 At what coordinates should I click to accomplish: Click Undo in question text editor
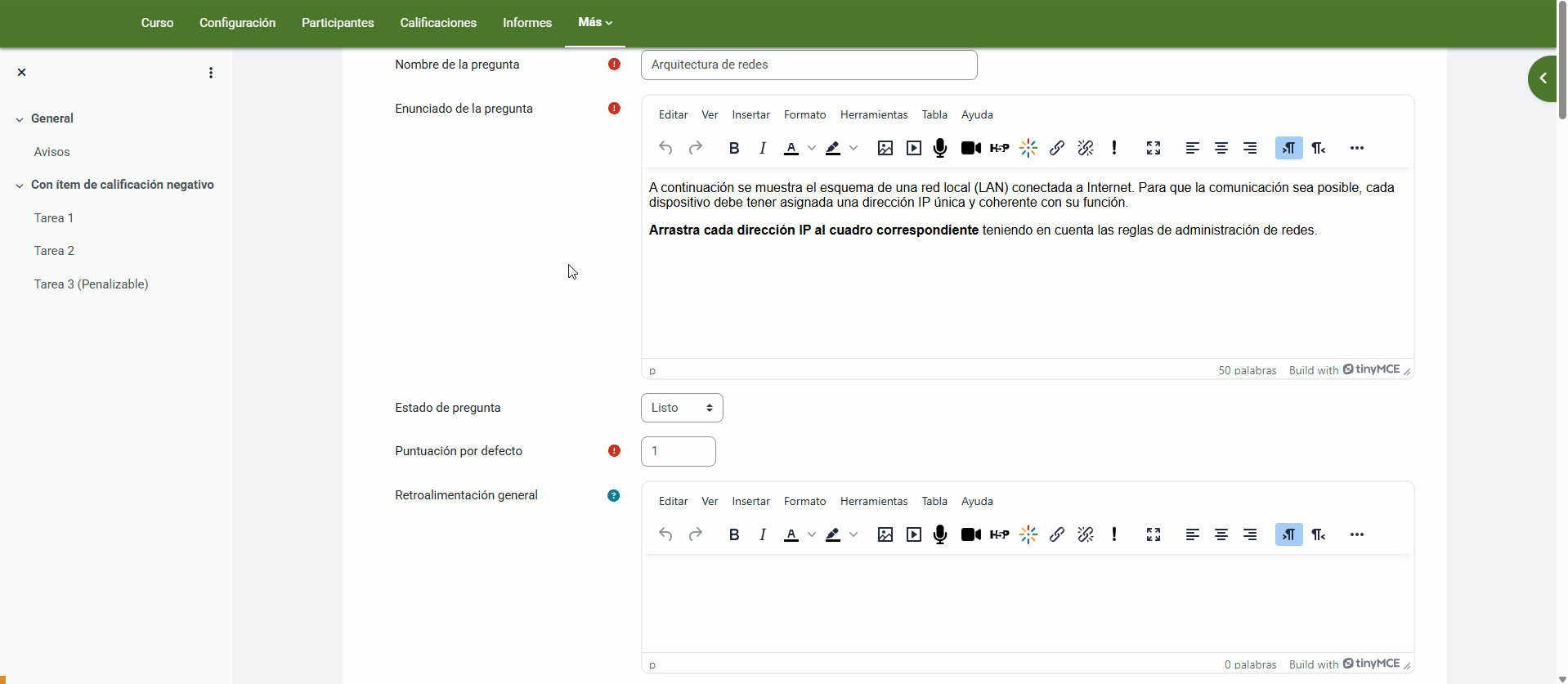[x=665, y=148]
